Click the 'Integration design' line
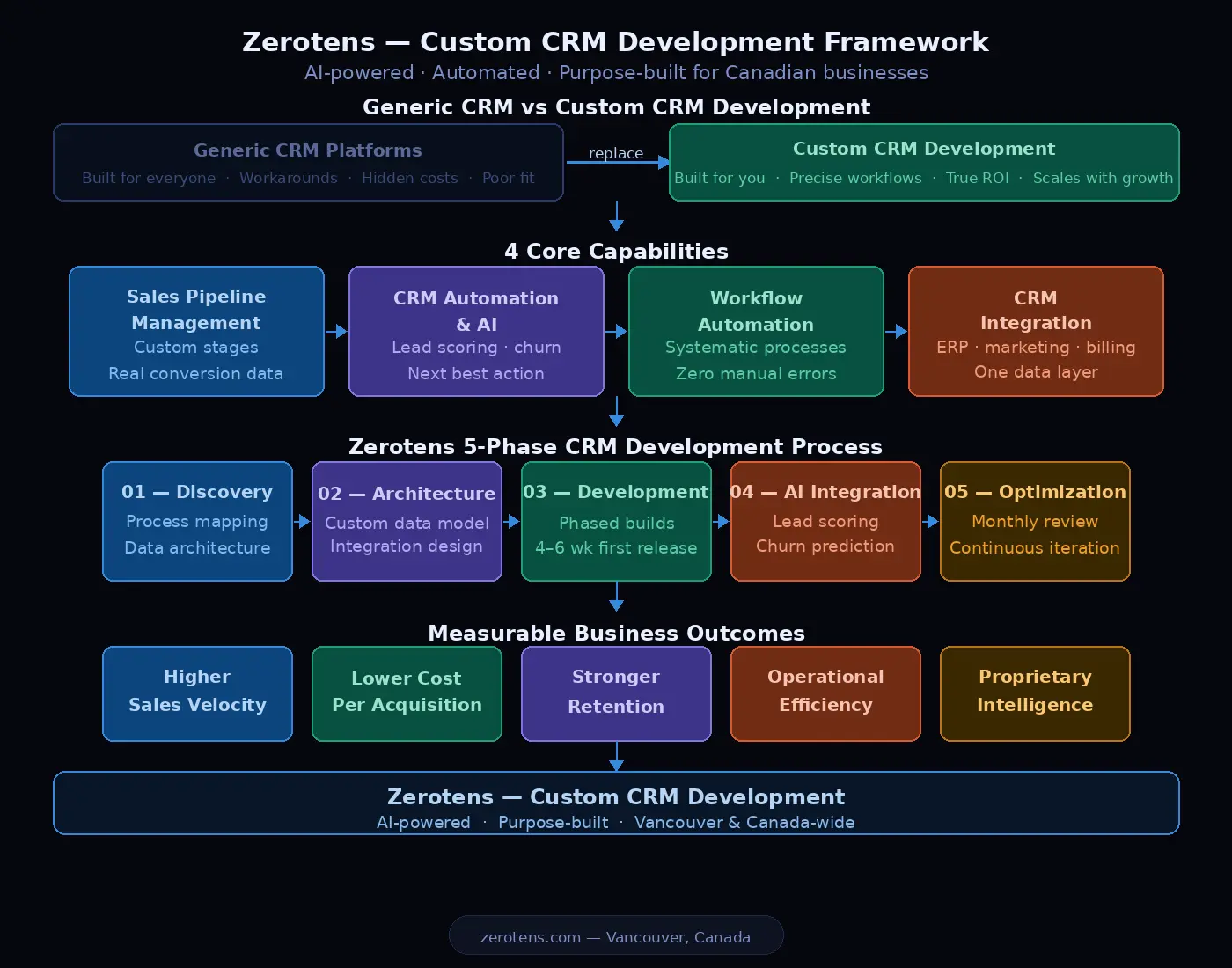 [407, 546]
